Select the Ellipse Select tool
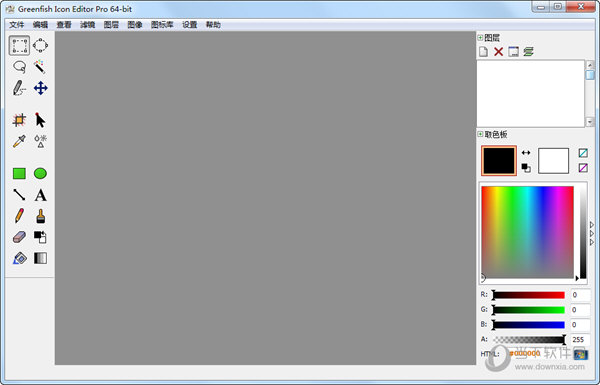Screen dimensions: 600x385 [40, 46]
